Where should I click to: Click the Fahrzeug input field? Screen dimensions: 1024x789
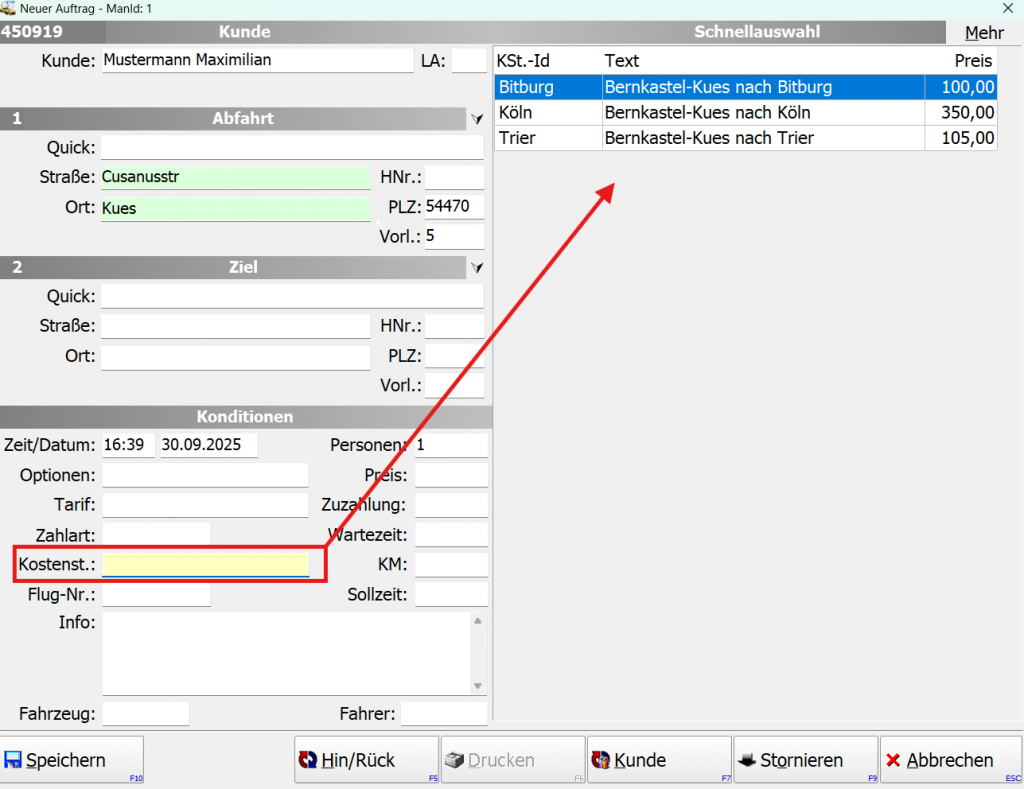[145, 714]
